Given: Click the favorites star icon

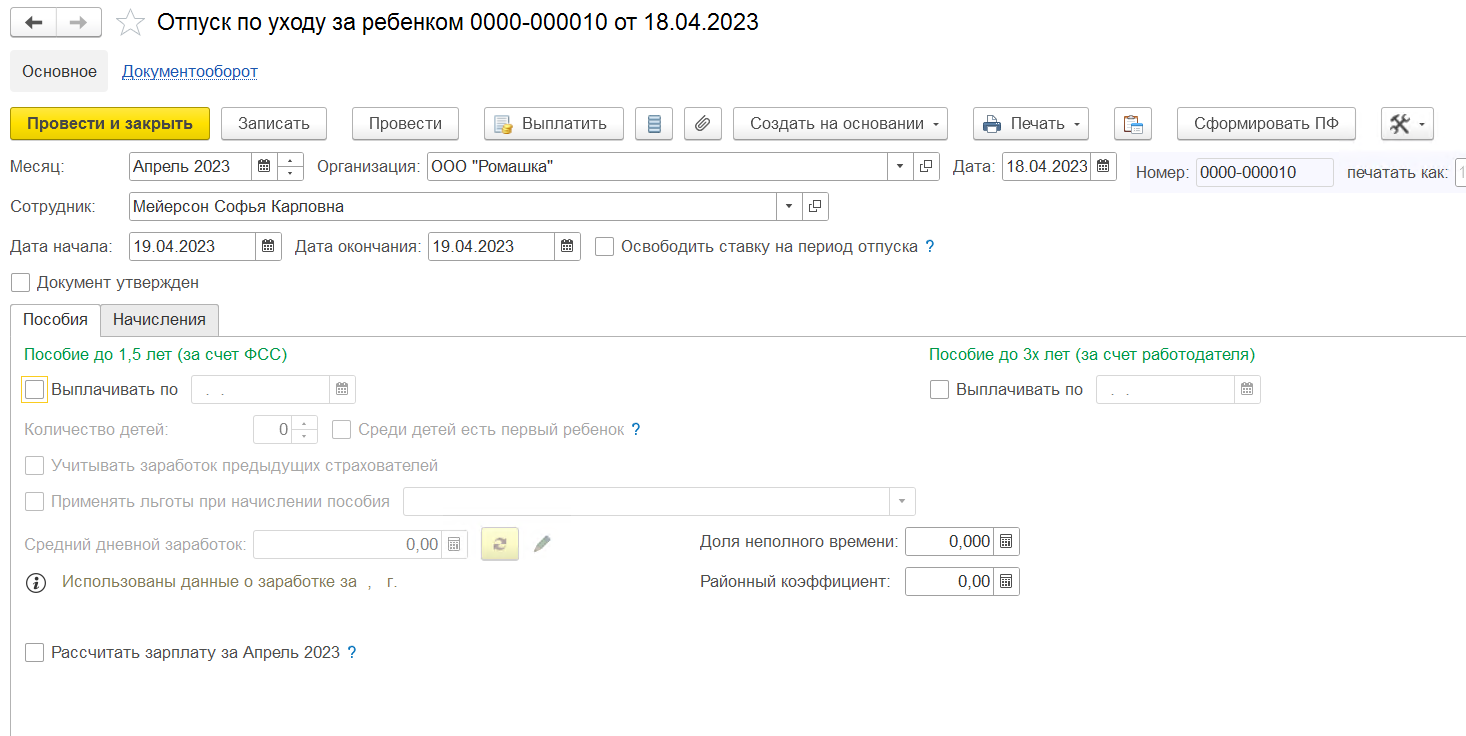Looking at the screenshot, I should pyautogui.click(x=130, y=22).
